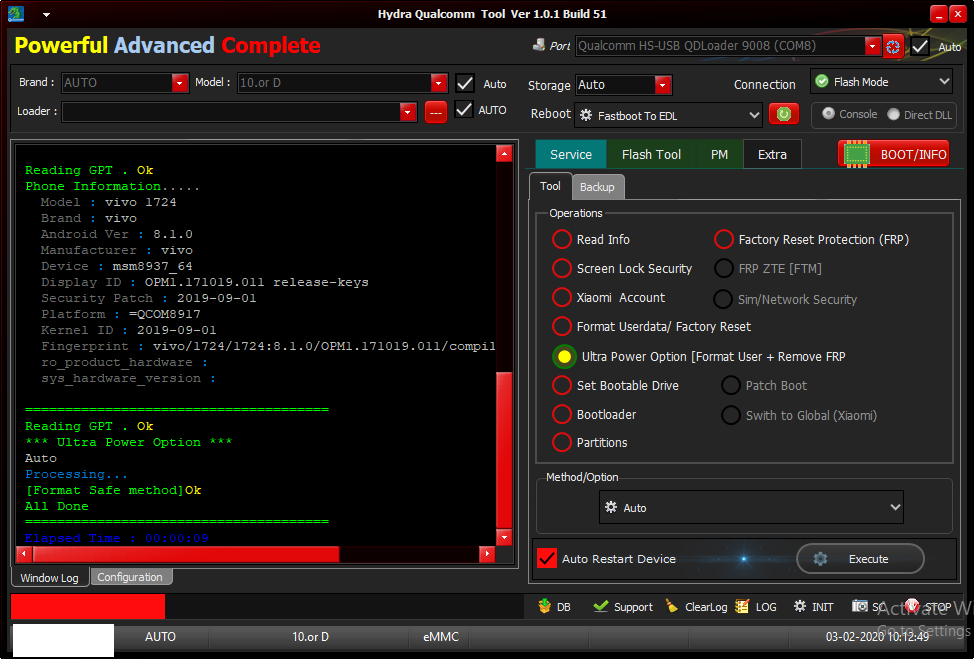Open the title bar dropdown arrow menu

coord(47,15)
